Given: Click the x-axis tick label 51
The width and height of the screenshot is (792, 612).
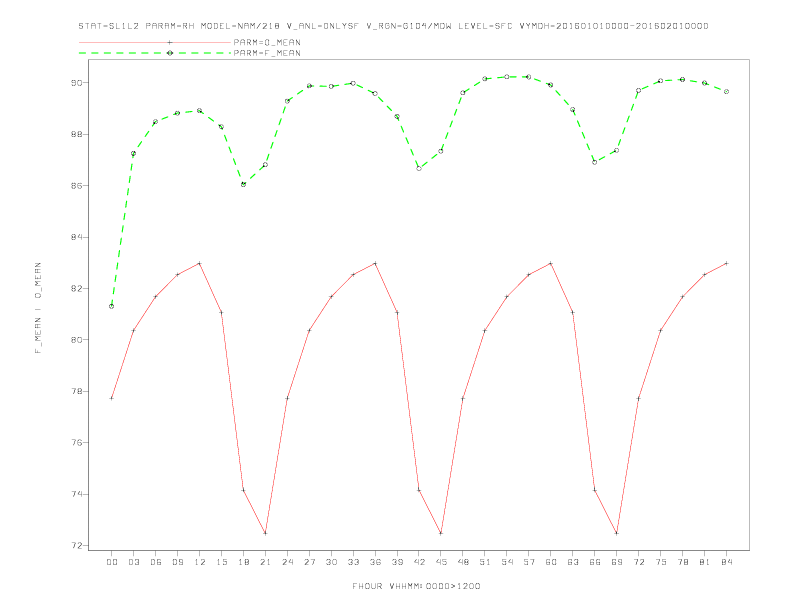Looking at the screenshot, I should coord(485,562).
